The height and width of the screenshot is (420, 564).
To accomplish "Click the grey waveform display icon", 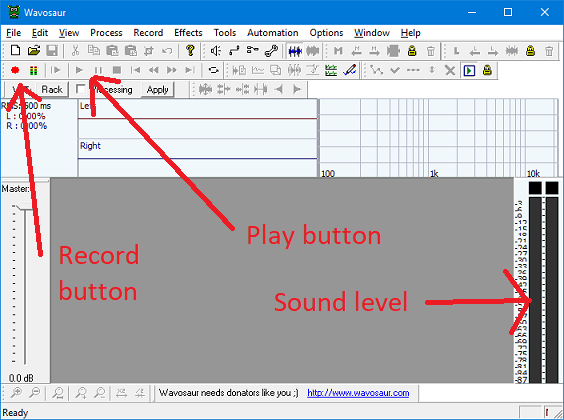I will (313, 51).
